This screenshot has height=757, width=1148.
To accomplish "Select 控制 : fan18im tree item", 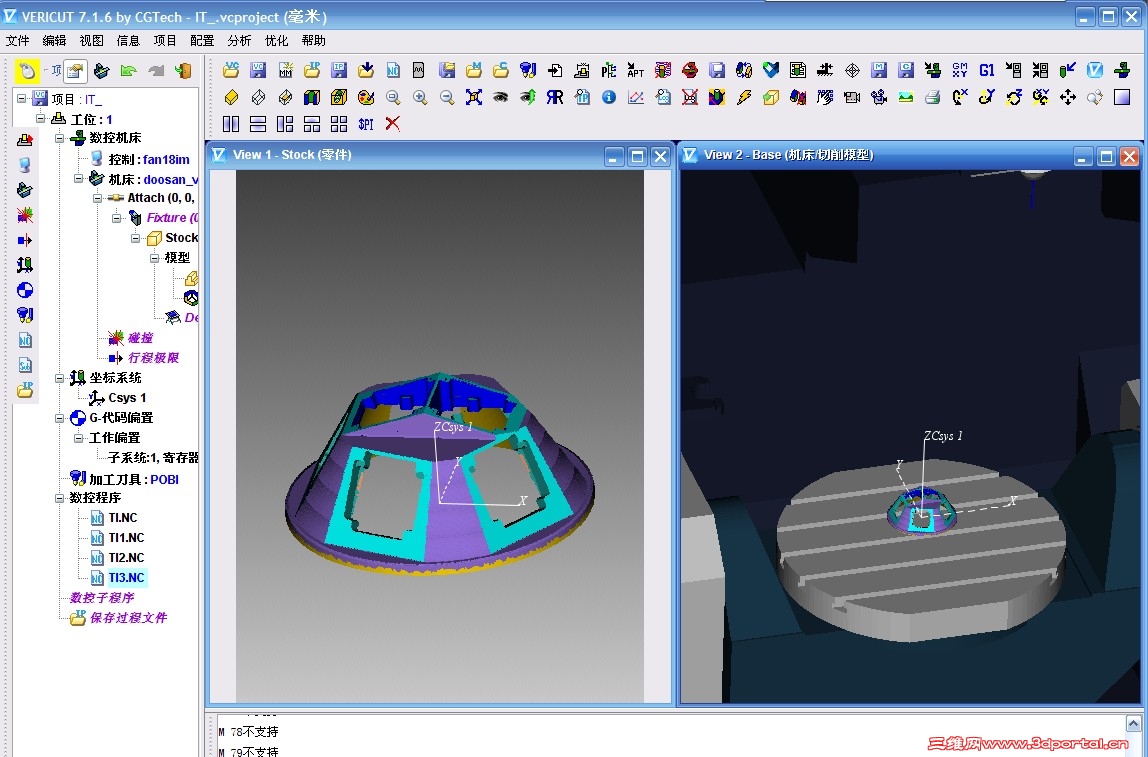I will pyautogui.click(x=149, y=159).
